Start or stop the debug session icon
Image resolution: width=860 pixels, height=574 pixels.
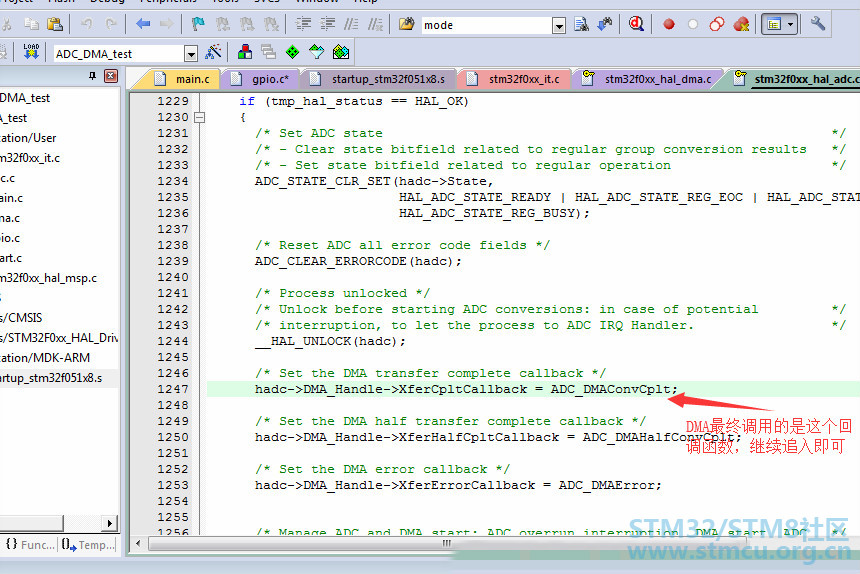point(636,24)
